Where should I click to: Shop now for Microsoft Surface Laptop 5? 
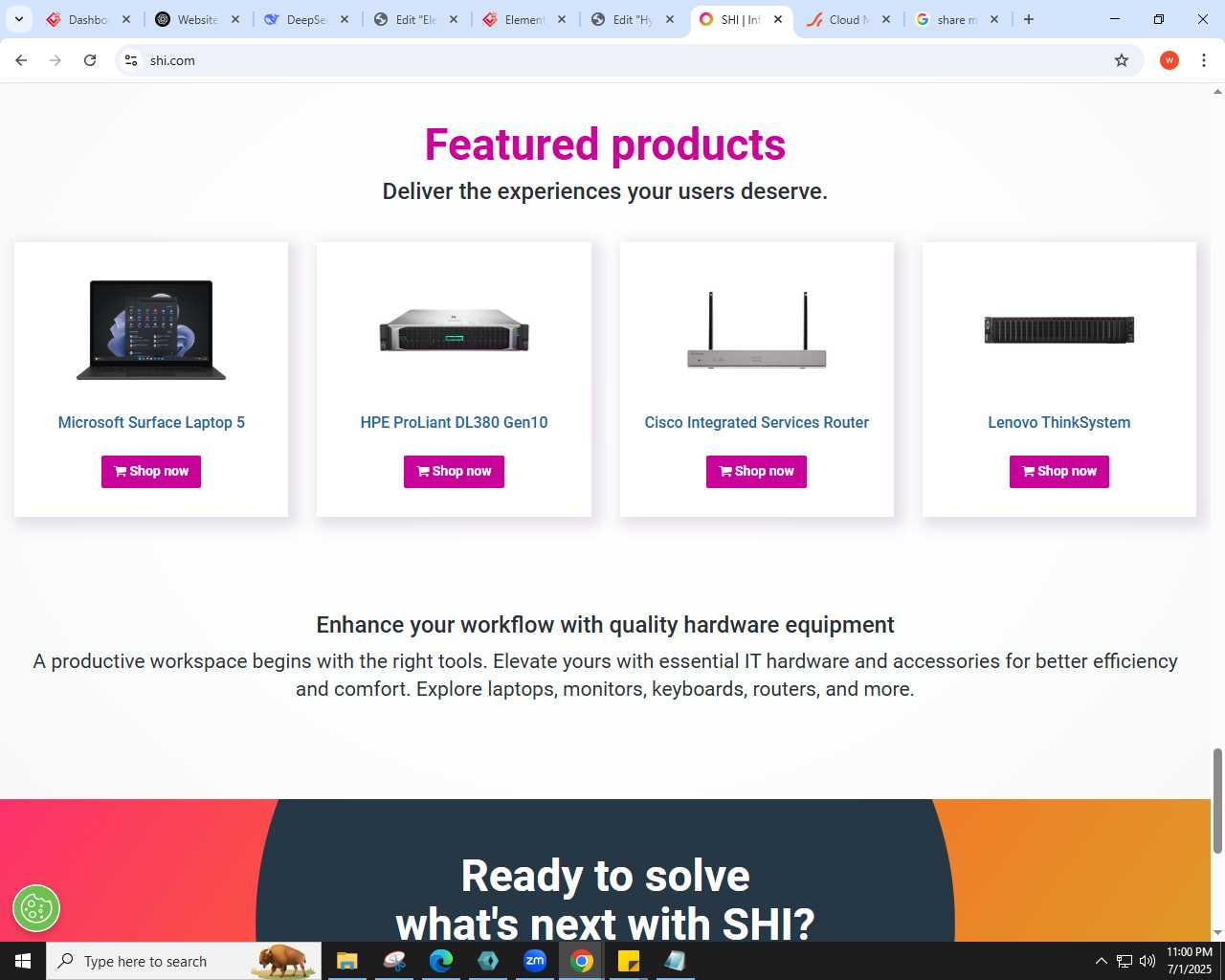[151, 471]
